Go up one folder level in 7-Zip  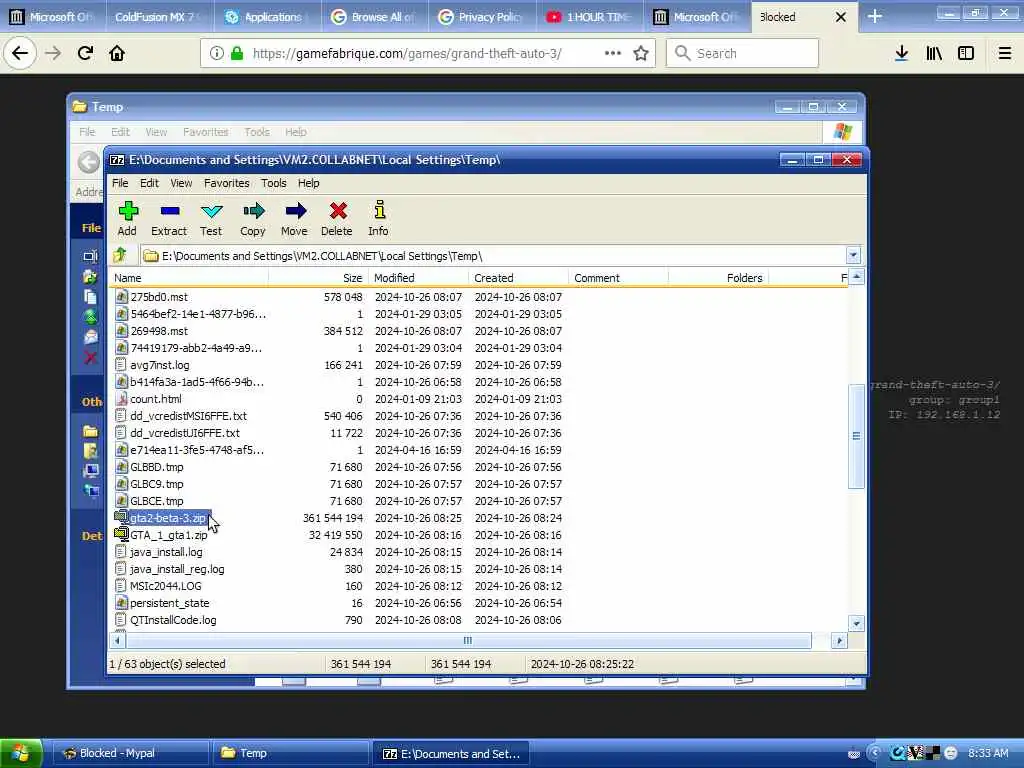tap(120, 255)
